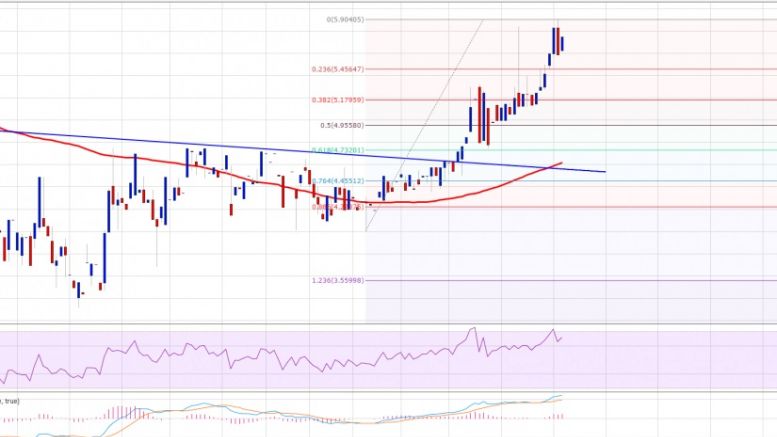Select the 0.764(4.45512) retracement label
This screenshot has height=437, width=777.
pos(337,181)
